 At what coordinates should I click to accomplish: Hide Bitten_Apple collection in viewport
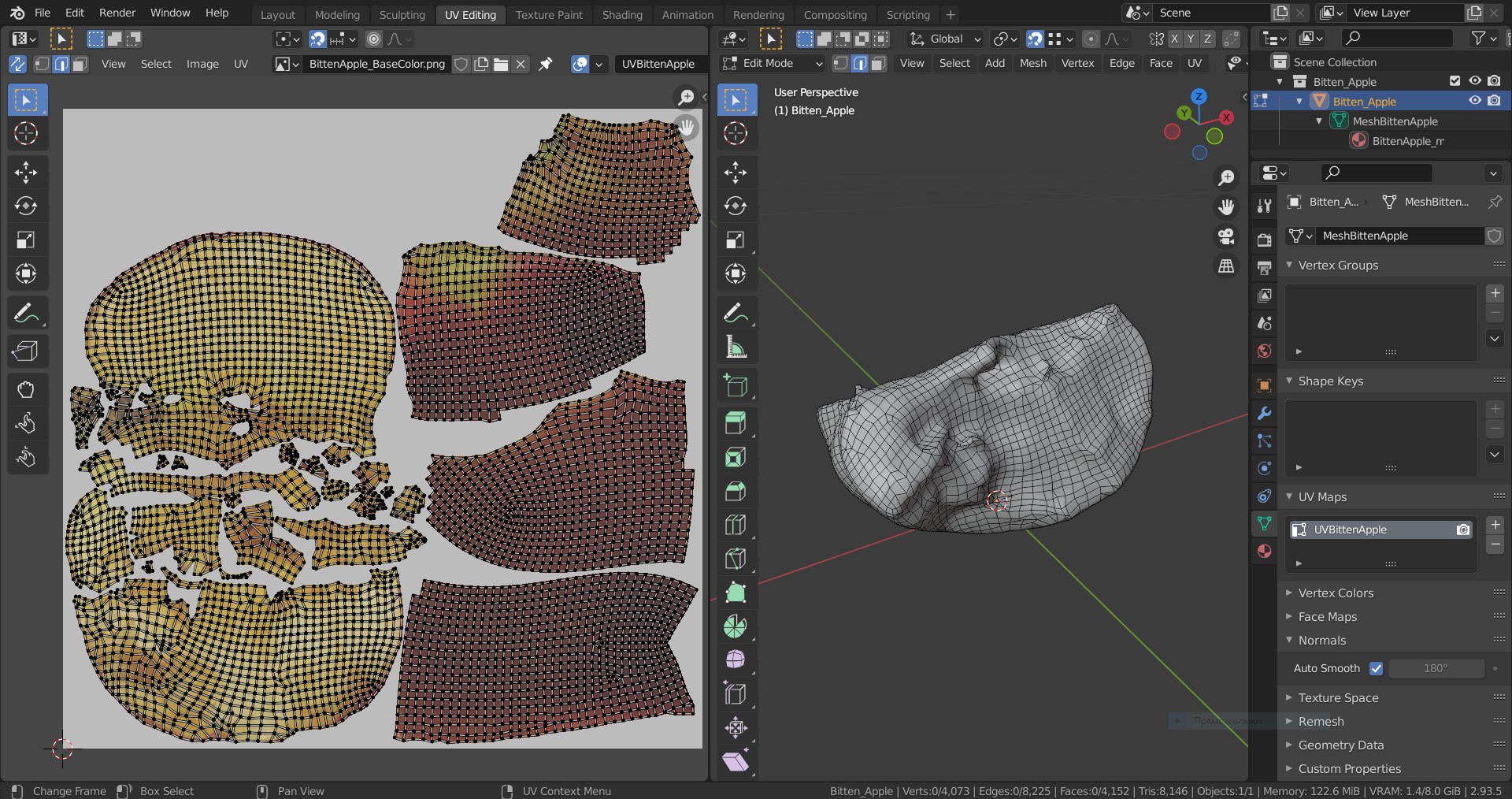point(1474,81)
